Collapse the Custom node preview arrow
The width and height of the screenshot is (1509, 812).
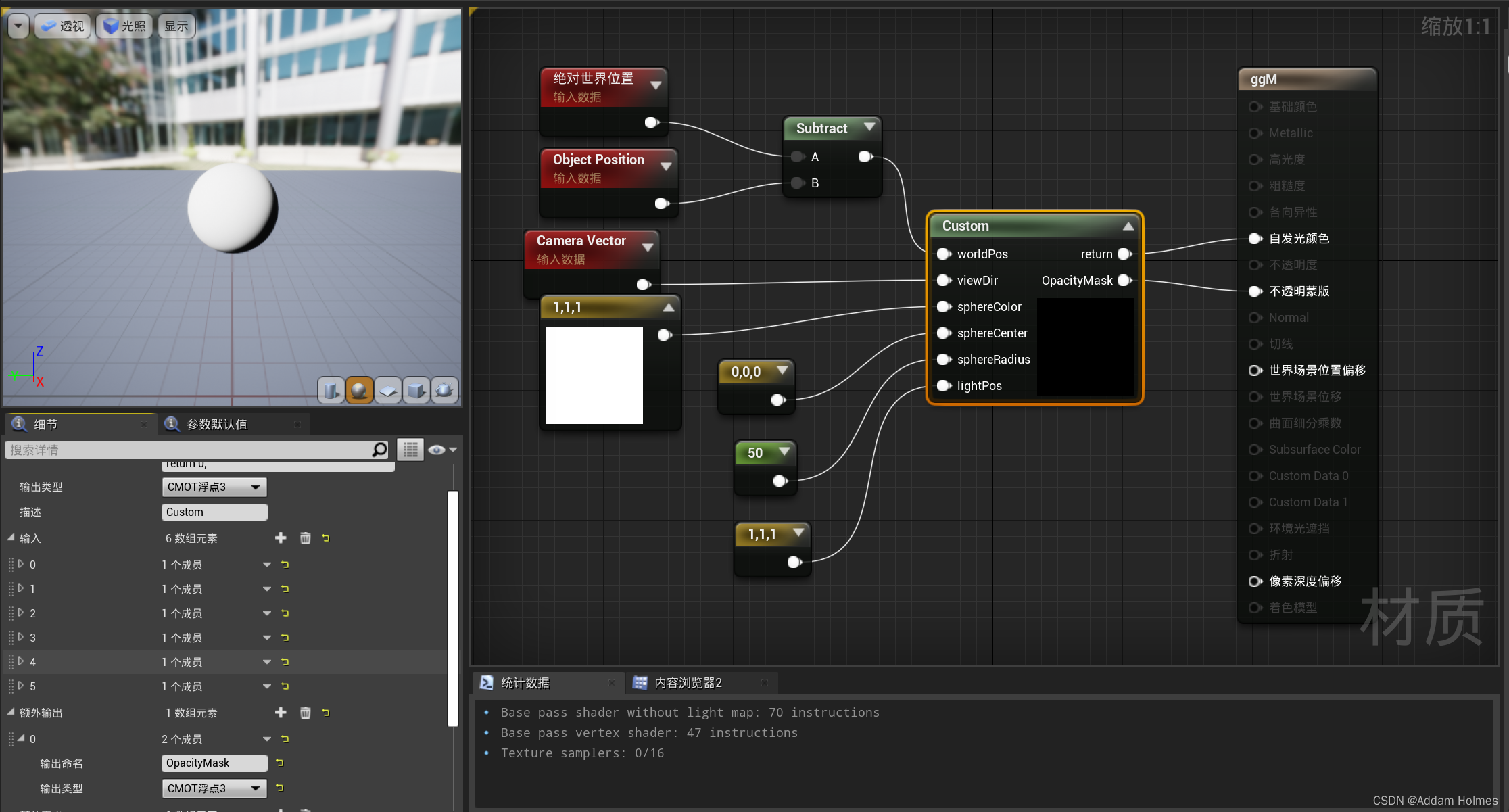coord(1128,226)
